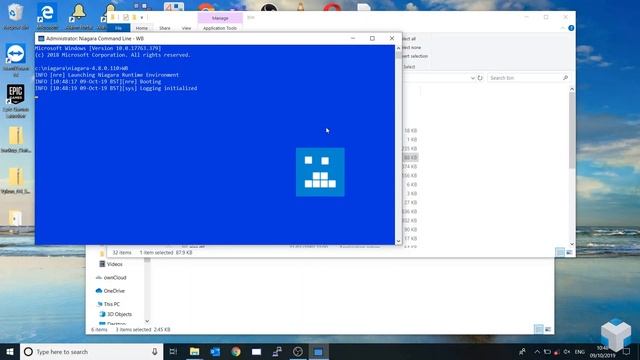Image resolution: width=640 pixels, height=360 pixels.
Task: Click the Logging initialized console line
Action: click(116, 88)
